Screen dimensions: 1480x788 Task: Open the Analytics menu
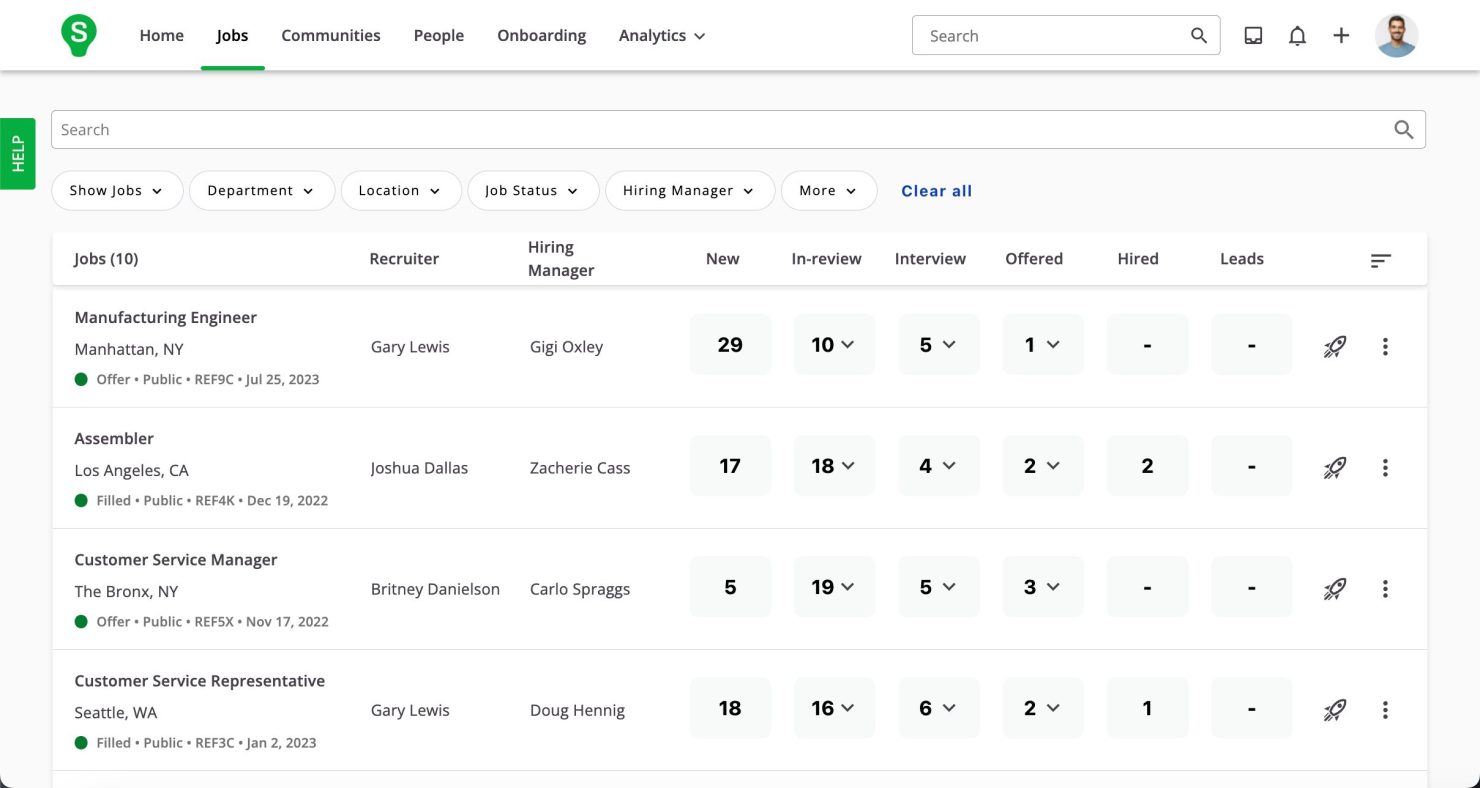pos(662,36)
